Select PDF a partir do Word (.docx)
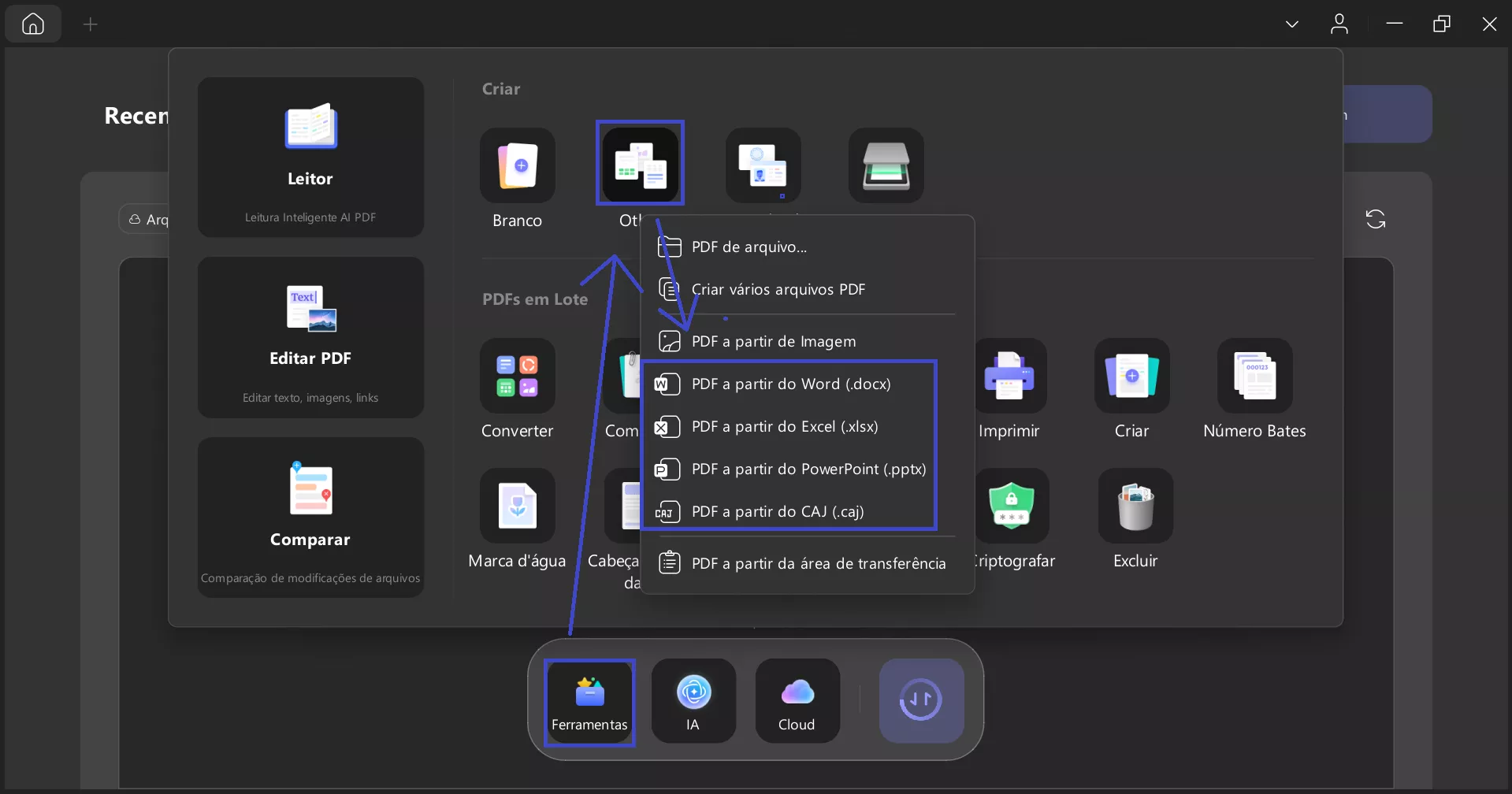Screen dimensions: 1512x794 coord(808,384)
